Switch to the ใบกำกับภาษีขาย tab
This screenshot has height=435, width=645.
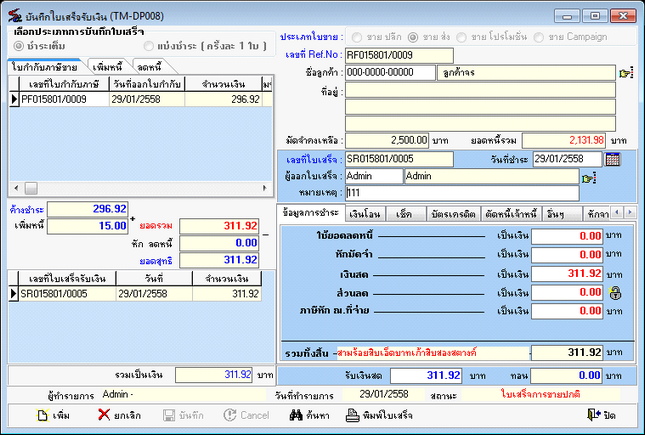44,67
